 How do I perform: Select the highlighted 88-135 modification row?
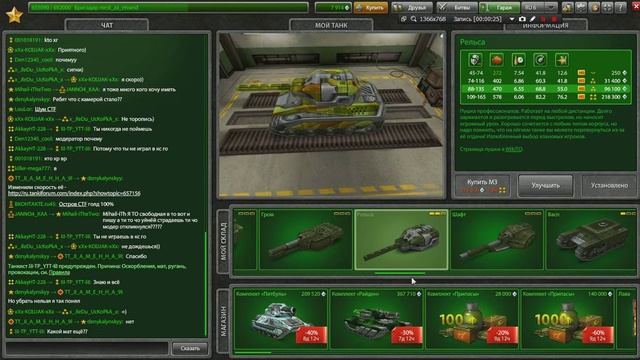(546, 89)
